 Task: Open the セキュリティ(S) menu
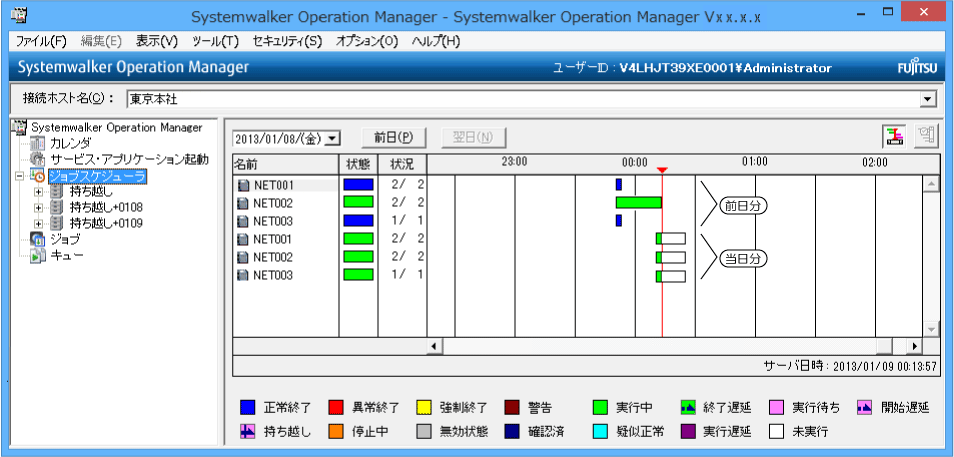(287, 41)
